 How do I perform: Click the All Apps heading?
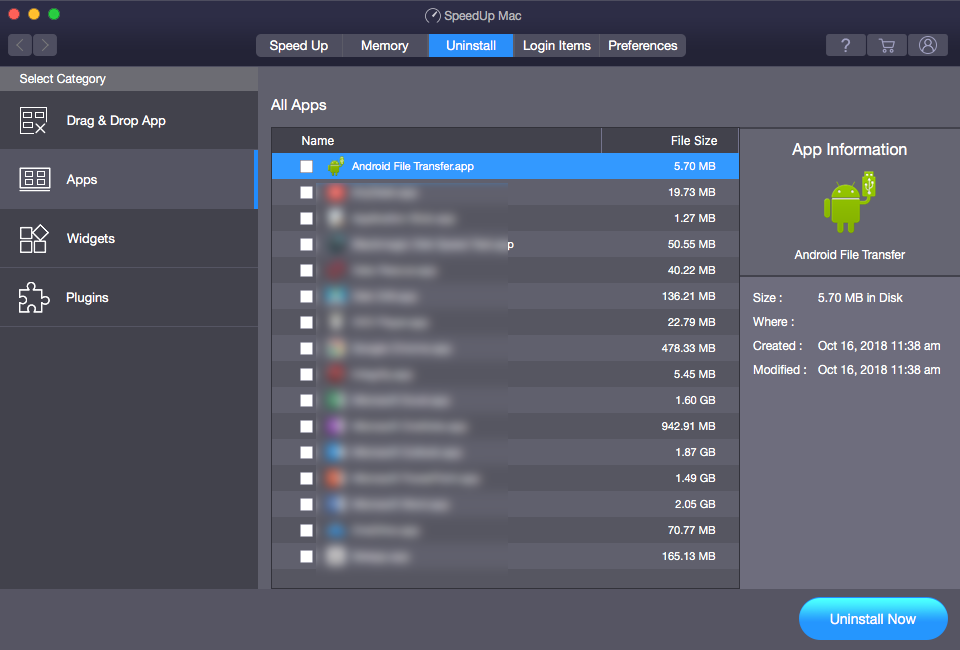pyautogui.click(x=298, y=105)
